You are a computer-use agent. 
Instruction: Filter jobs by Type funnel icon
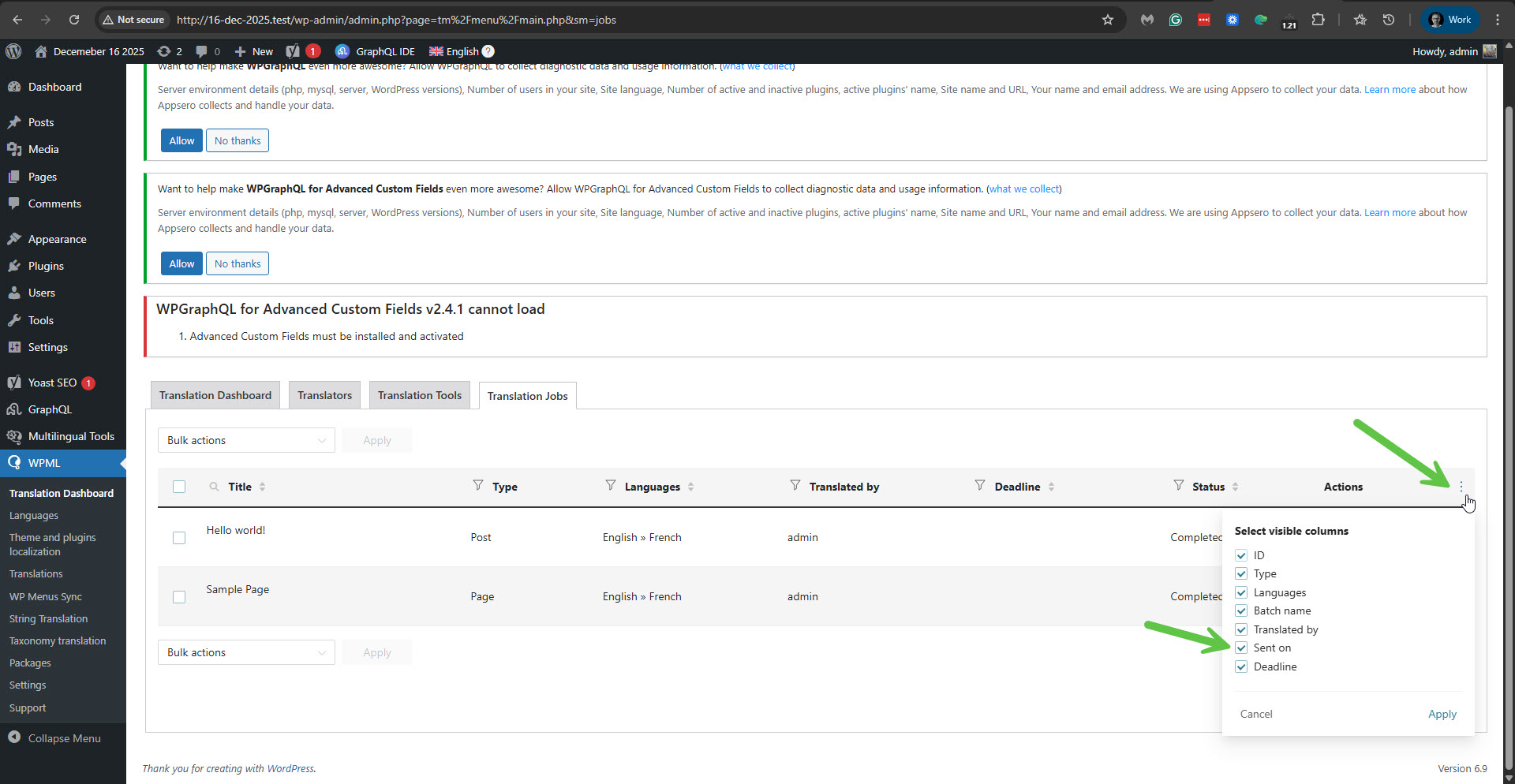[478, 485]
